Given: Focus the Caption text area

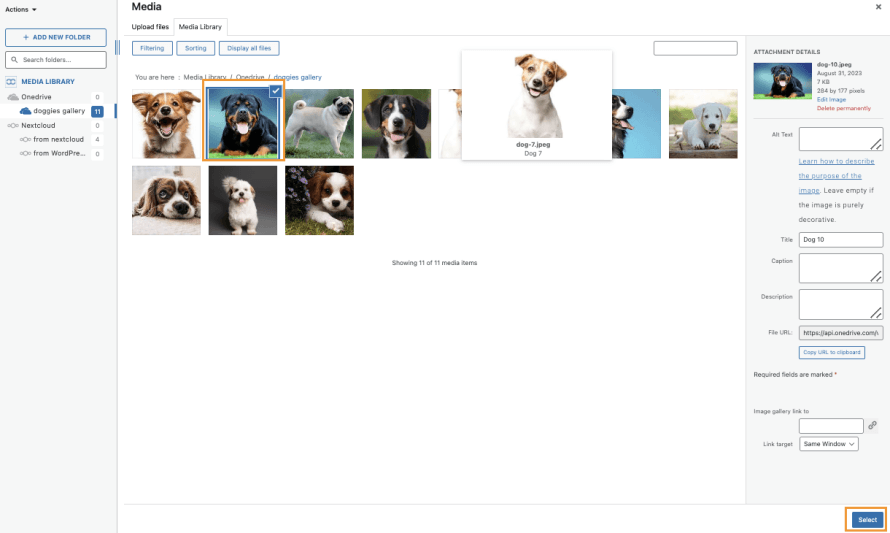Looking at the screenshot, I should pyautogui.click(x=841, y=268).
